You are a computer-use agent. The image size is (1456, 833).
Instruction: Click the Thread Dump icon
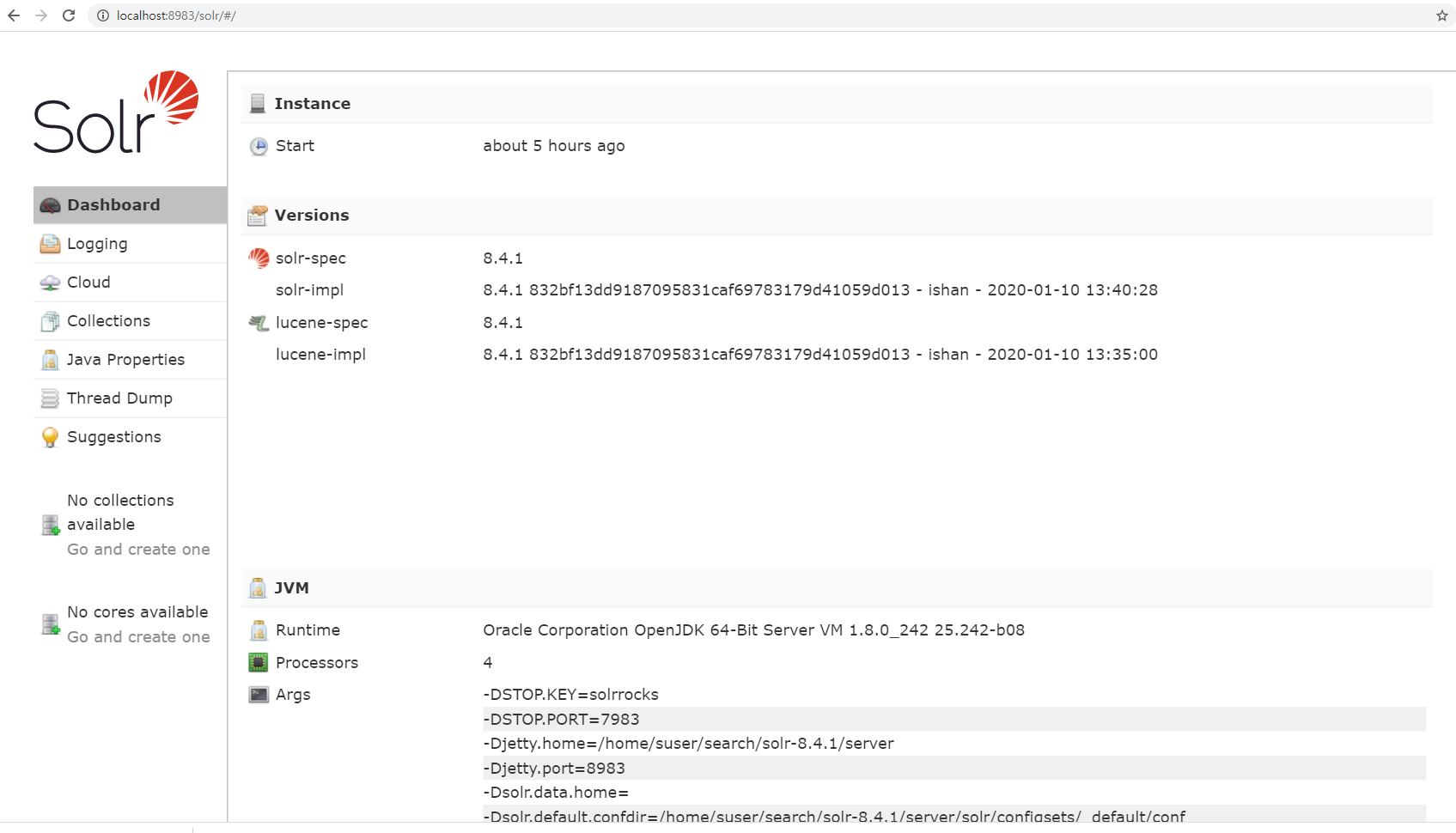click(x=50, y=398)
